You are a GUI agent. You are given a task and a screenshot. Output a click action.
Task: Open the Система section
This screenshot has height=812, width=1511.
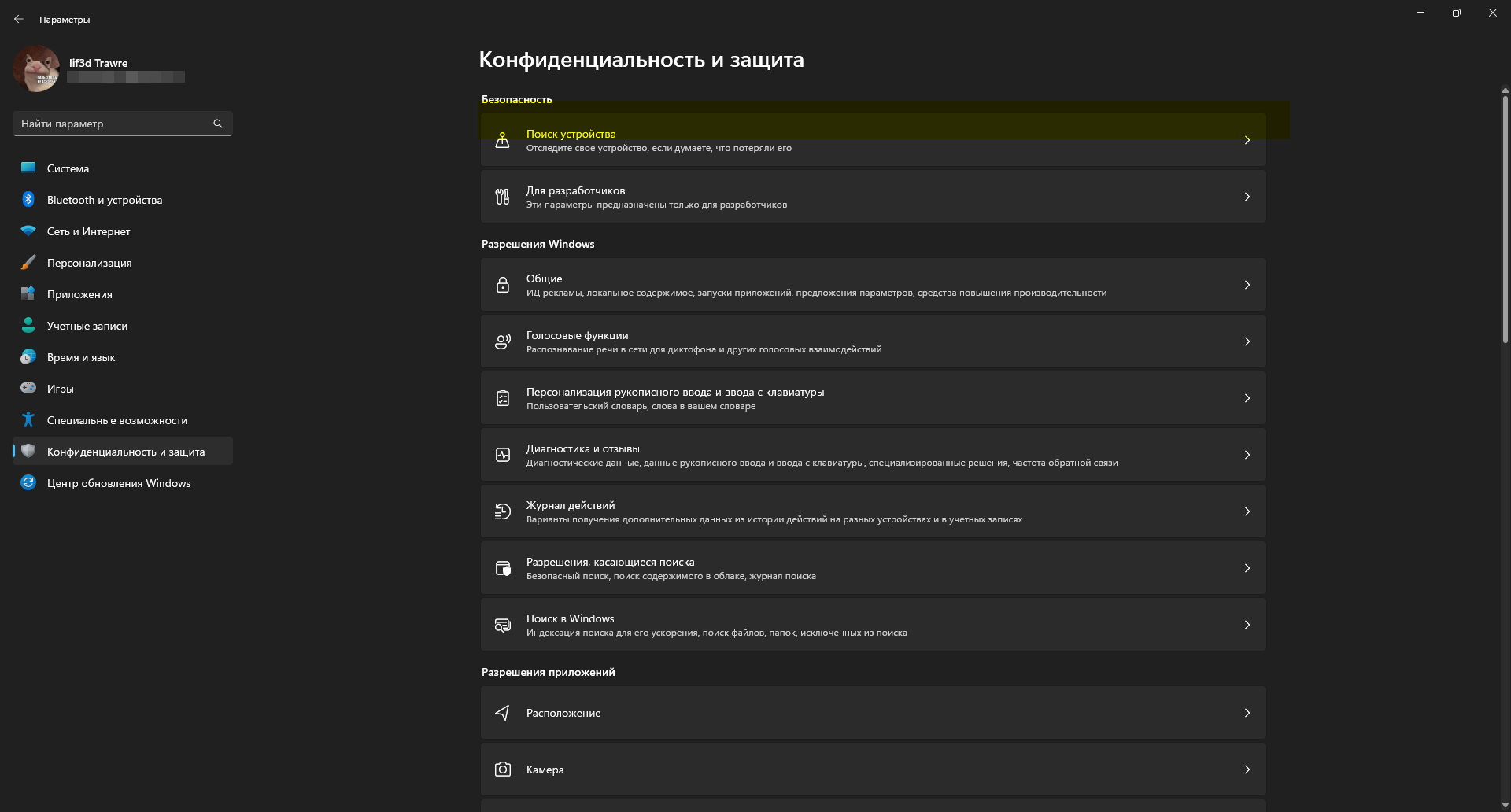122,168
